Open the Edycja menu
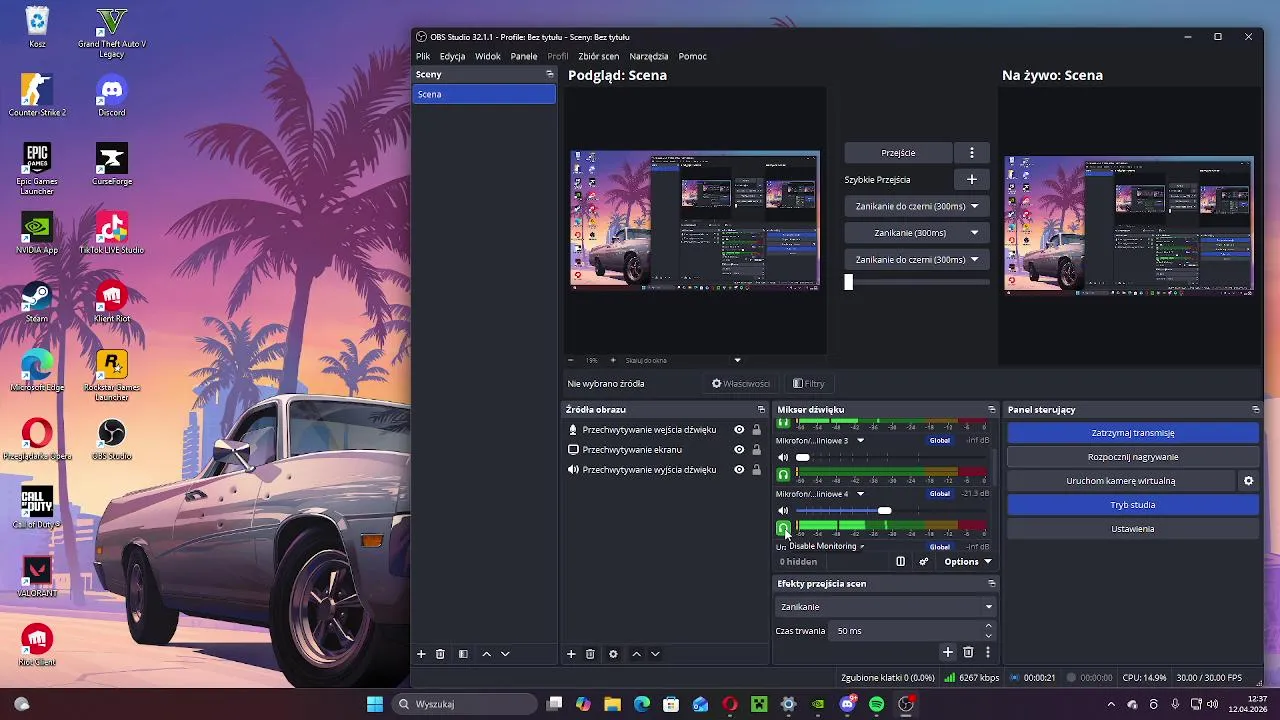Screen dimensions: 1280x720 [x=452, y=56]
